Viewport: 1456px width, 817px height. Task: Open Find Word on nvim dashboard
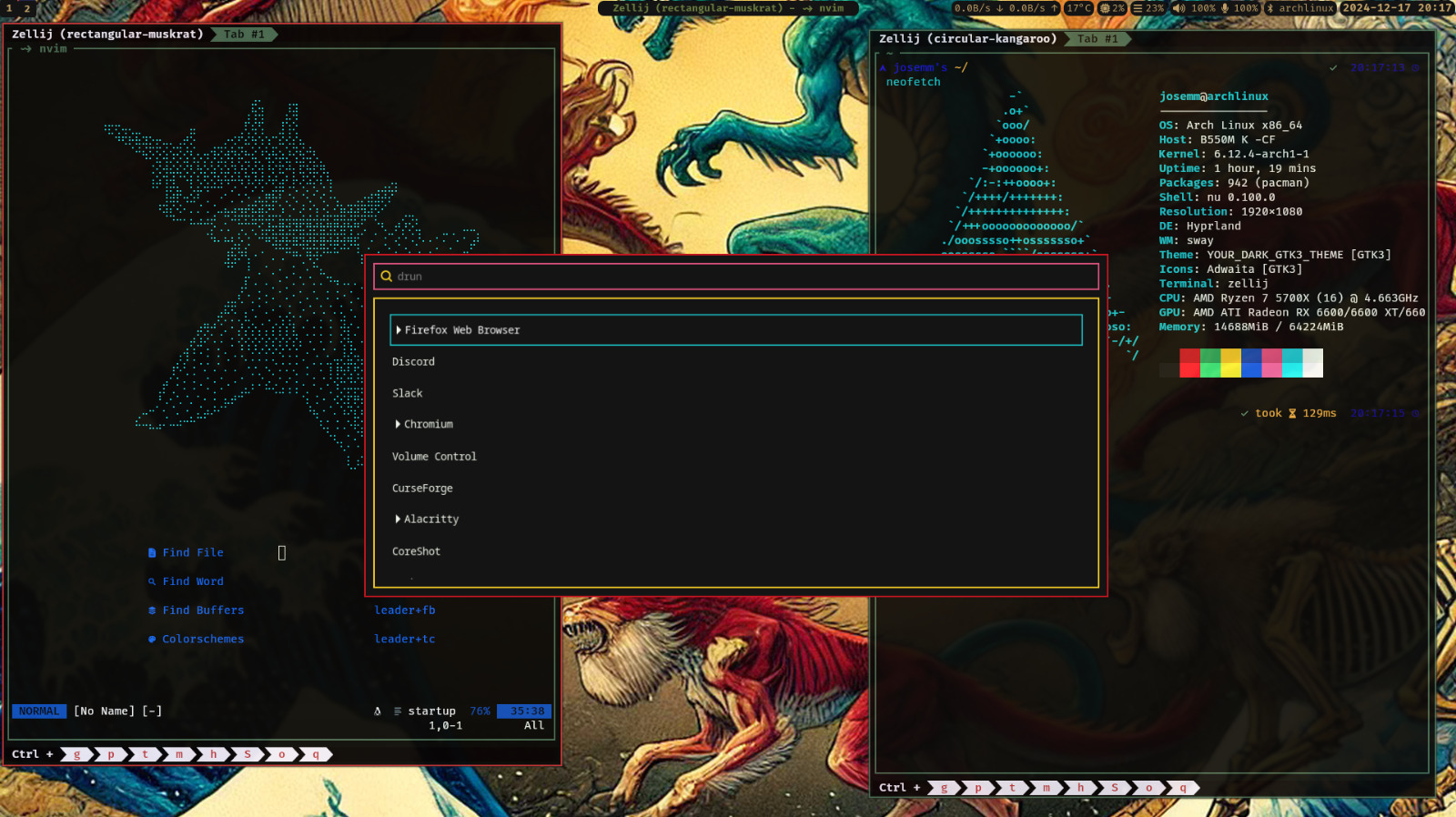pos(193,581)
